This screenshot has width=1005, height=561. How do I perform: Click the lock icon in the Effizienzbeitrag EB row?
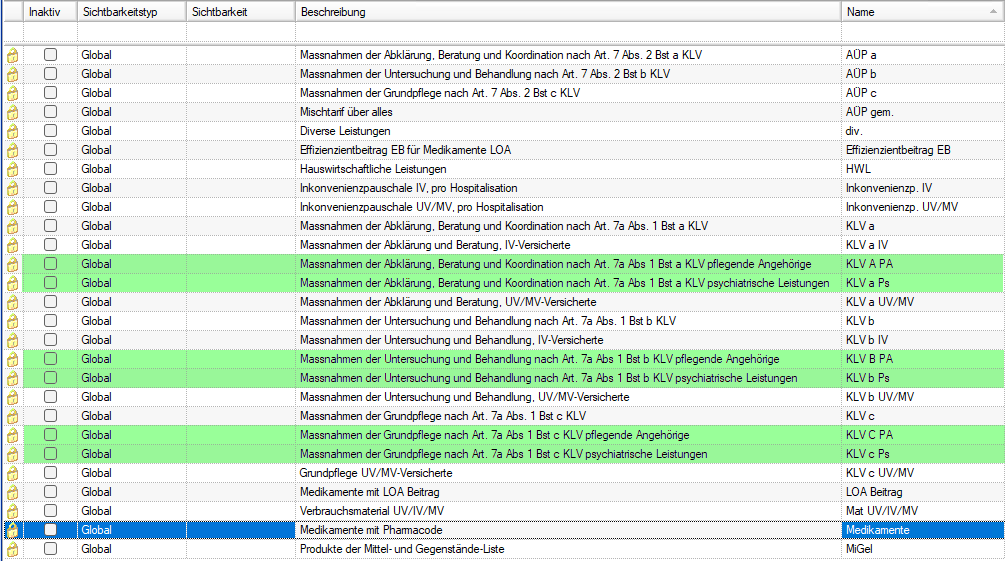13,151
